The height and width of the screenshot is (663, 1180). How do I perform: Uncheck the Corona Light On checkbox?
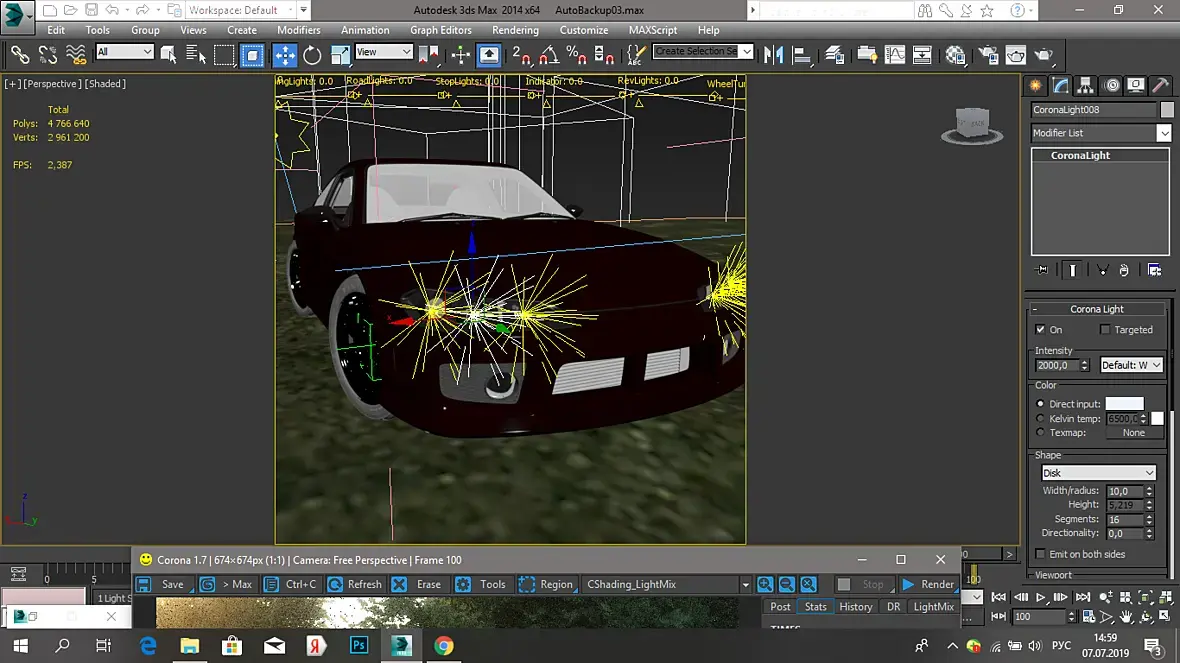point(1041,330)
